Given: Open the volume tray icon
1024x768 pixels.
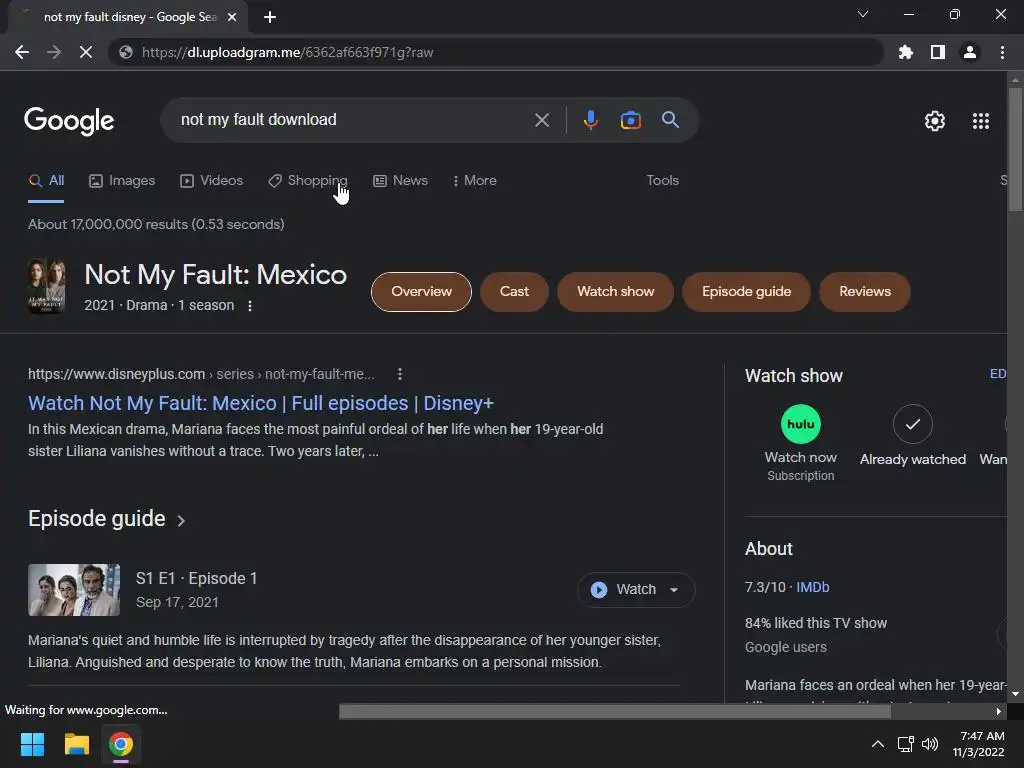Looking at the screenshot, I should click(930, 744).
